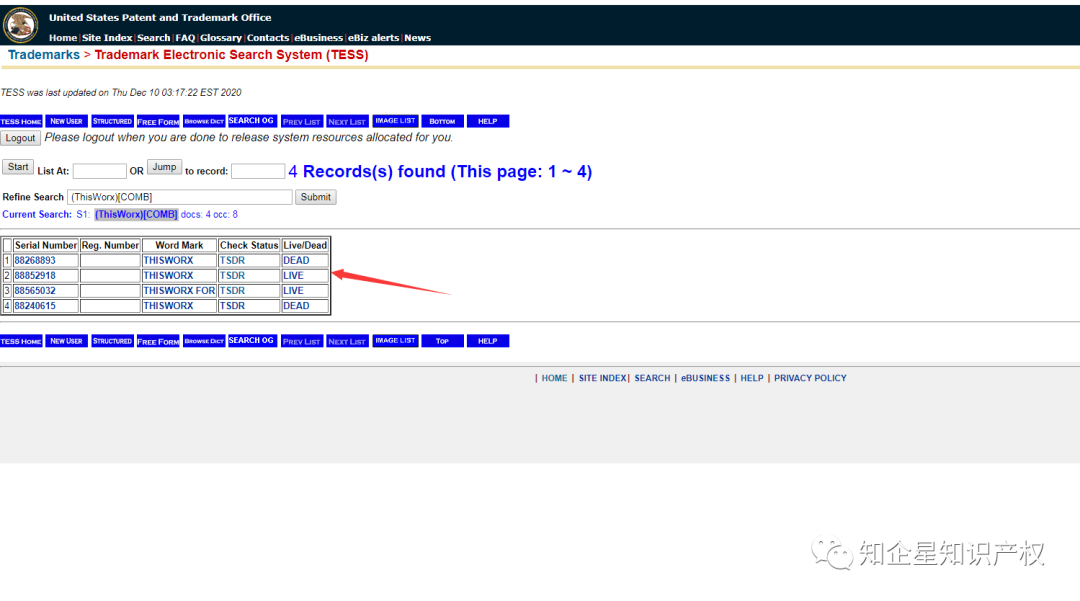Image resolution: width=1080 pixels, height=601 pixels.
Task: Click the top Browse Dict button
Action: click(x=204, y=121)
